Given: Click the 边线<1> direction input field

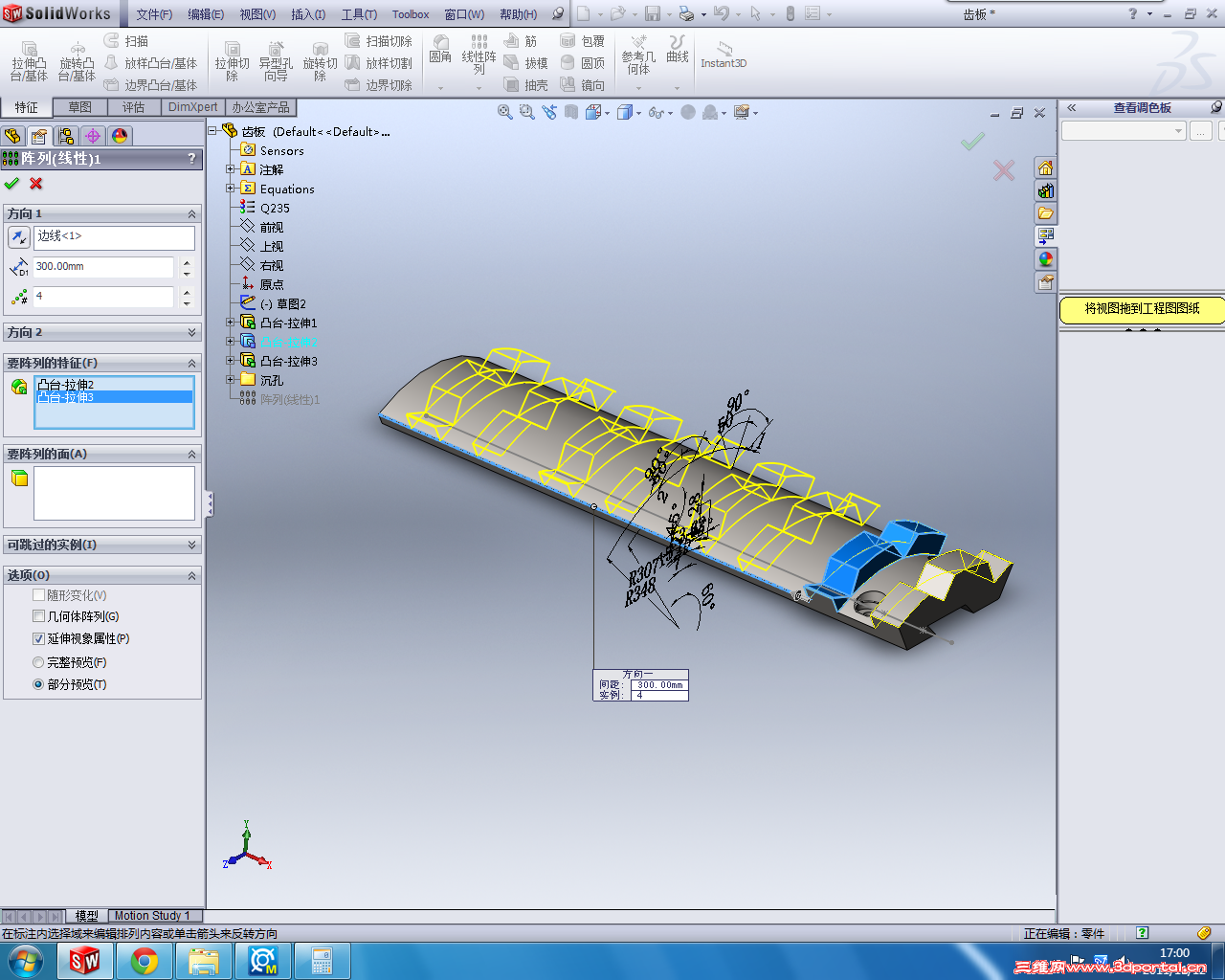Looking at the screenshot, I should (115, 237).
